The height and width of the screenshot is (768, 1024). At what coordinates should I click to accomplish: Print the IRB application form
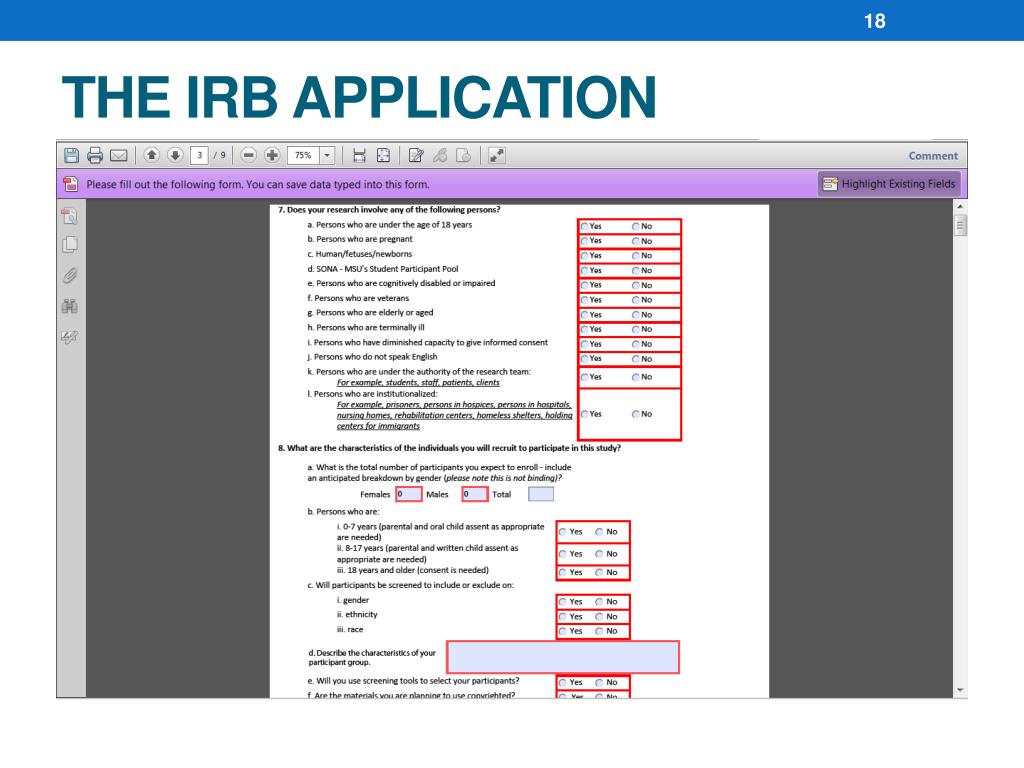[95, 155]
